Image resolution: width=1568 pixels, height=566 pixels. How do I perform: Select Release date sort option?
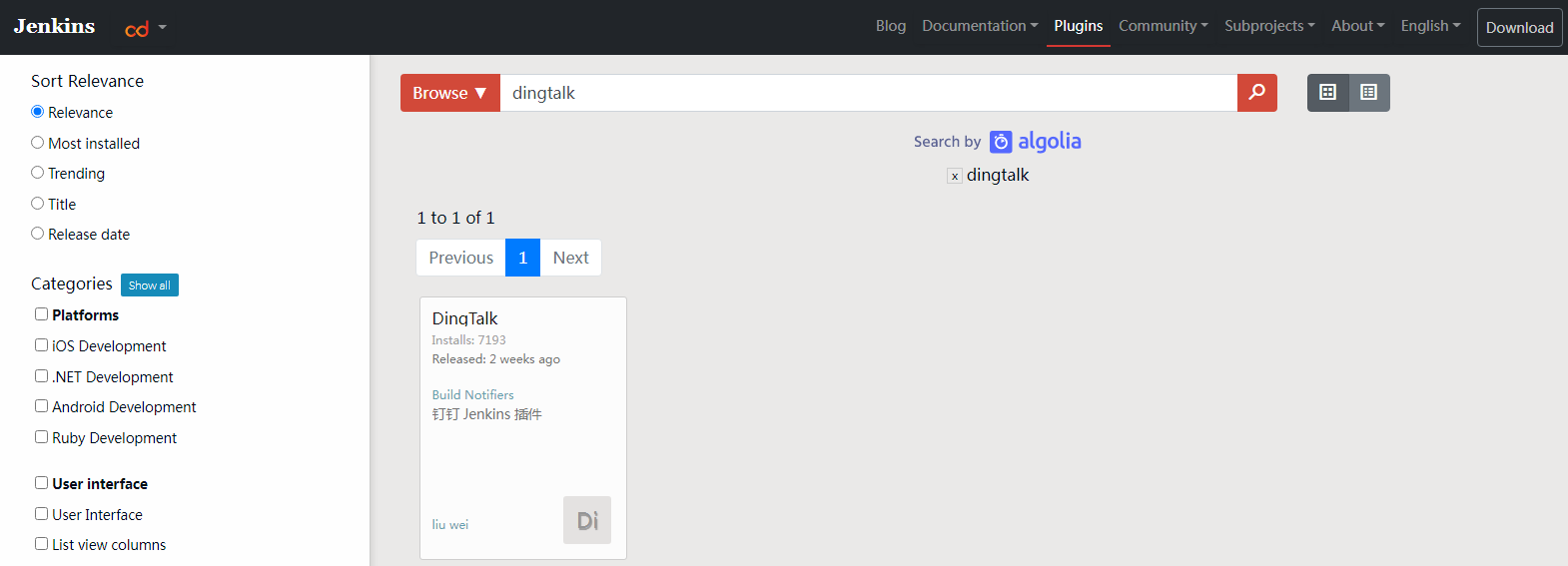[x=38, y=234]
